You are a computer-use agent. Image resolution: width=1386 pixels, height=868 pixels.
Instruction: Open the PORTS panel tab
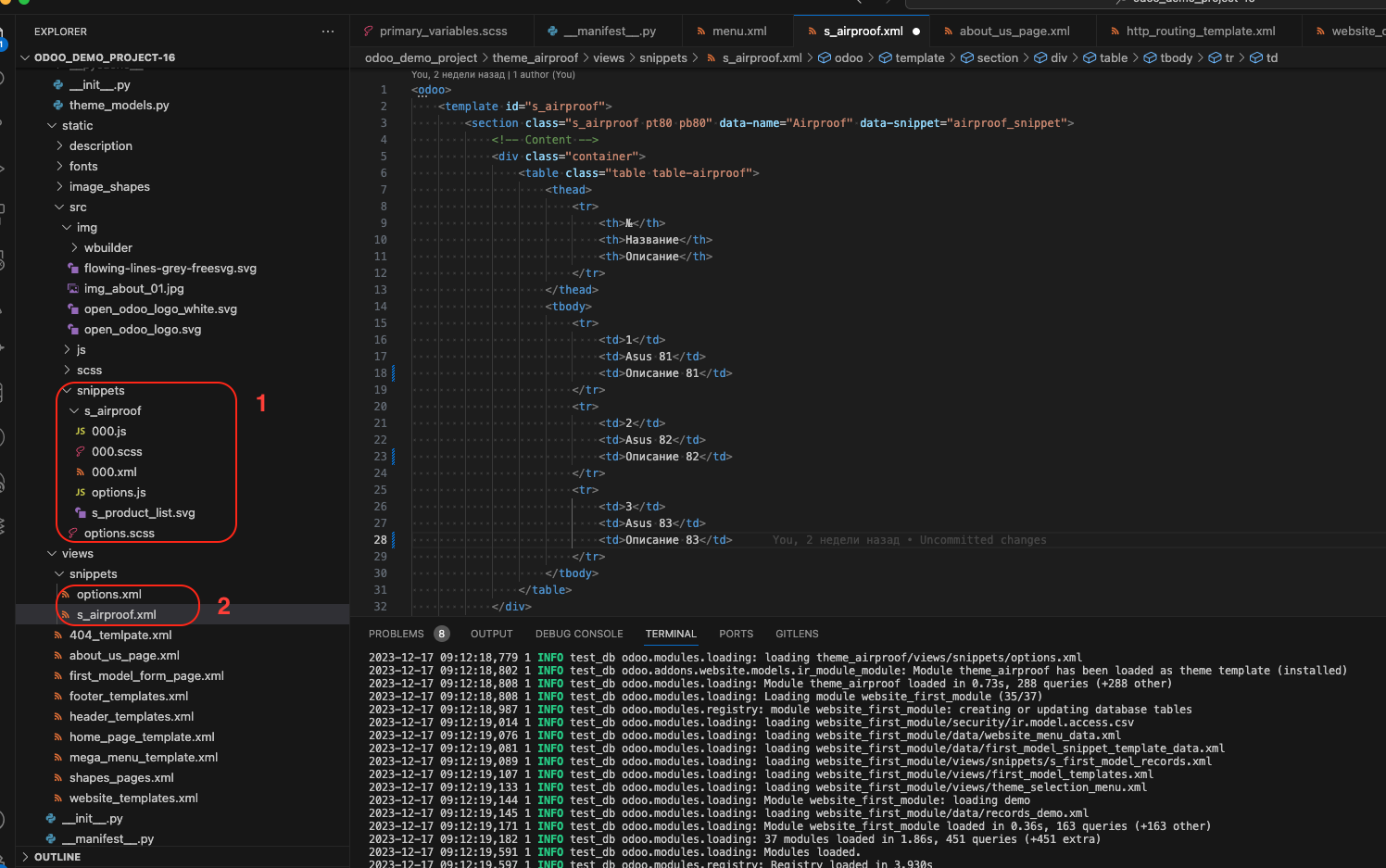click(736, 635)
